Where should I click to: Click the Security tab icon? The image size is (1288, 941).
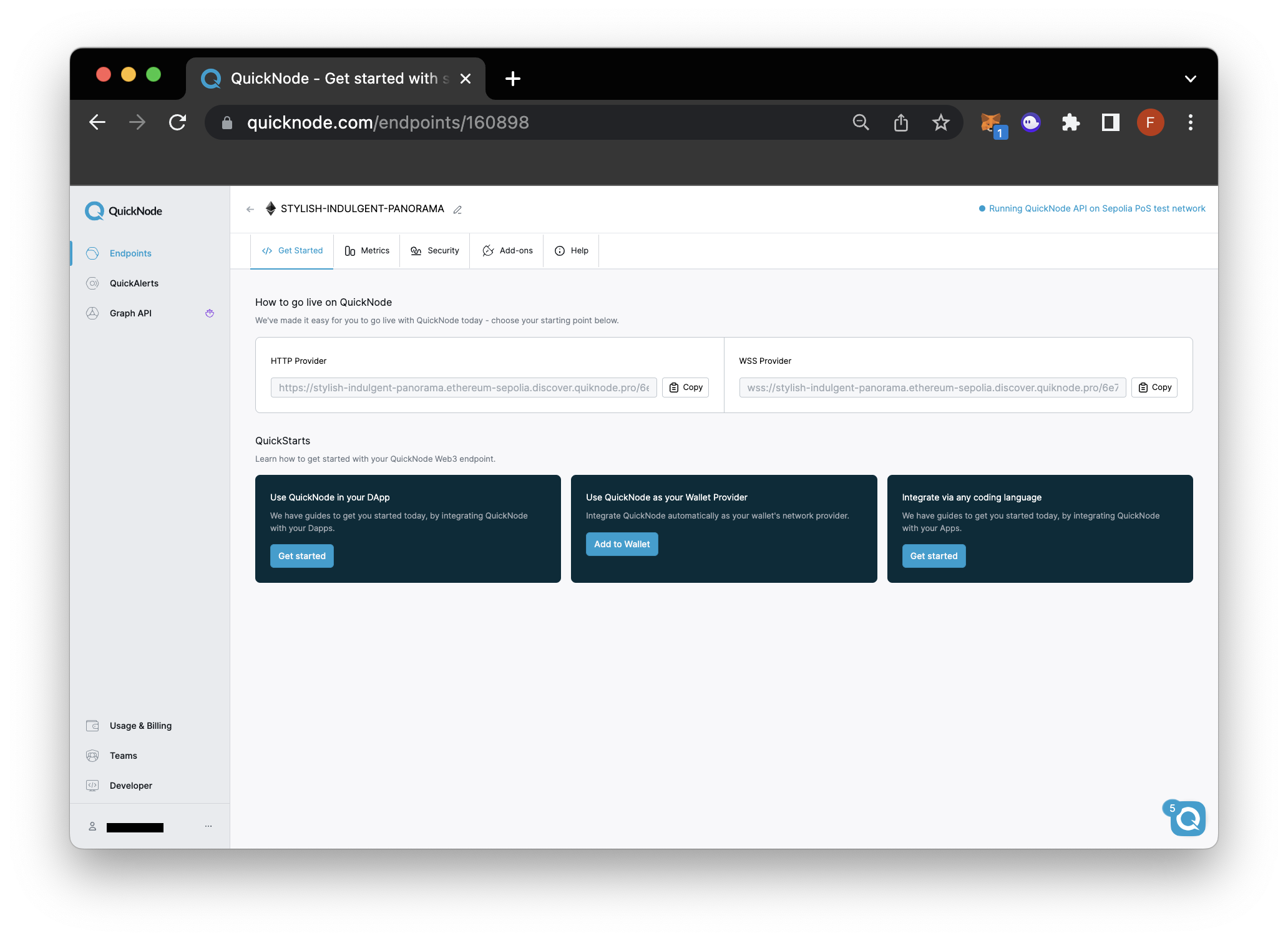(x=415, y=251)
